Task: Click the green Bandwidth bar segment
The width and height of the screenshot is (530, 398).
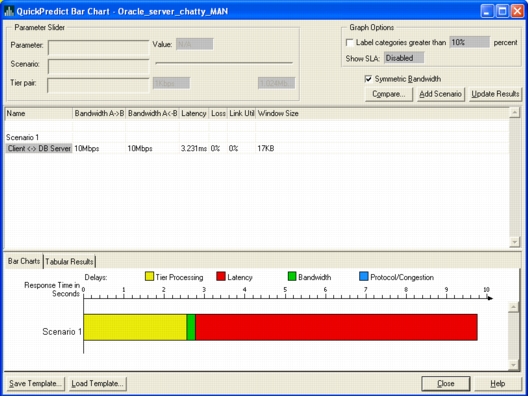Action: [x=191, y=327]
